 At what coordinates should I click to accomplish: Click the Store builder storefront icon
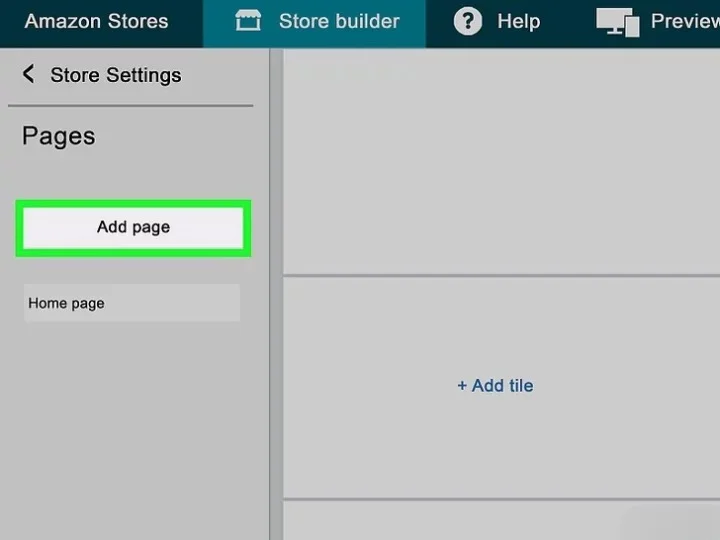(248, 21)
